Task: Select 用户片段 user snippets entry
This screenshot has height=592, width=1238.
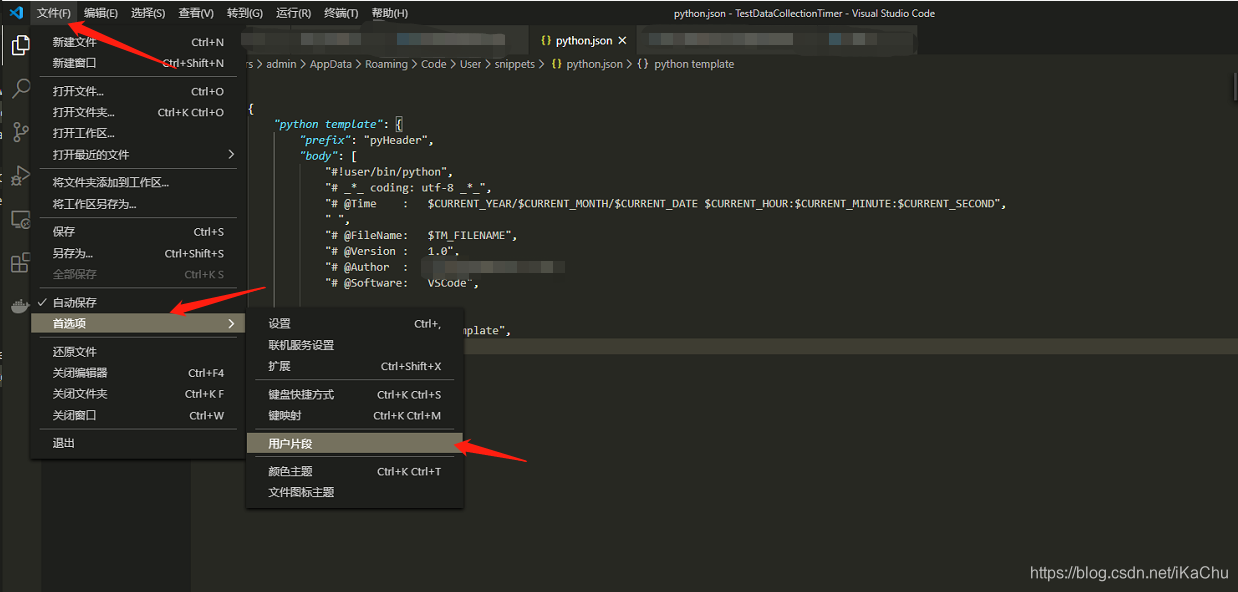Action: tap(355, 443)
